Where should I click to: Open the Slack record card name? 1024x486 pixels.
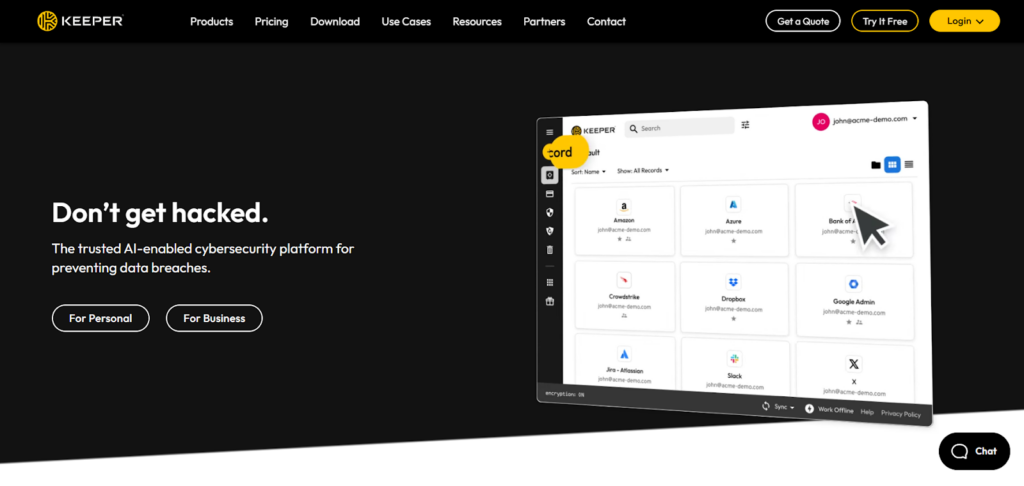[734, 376]
